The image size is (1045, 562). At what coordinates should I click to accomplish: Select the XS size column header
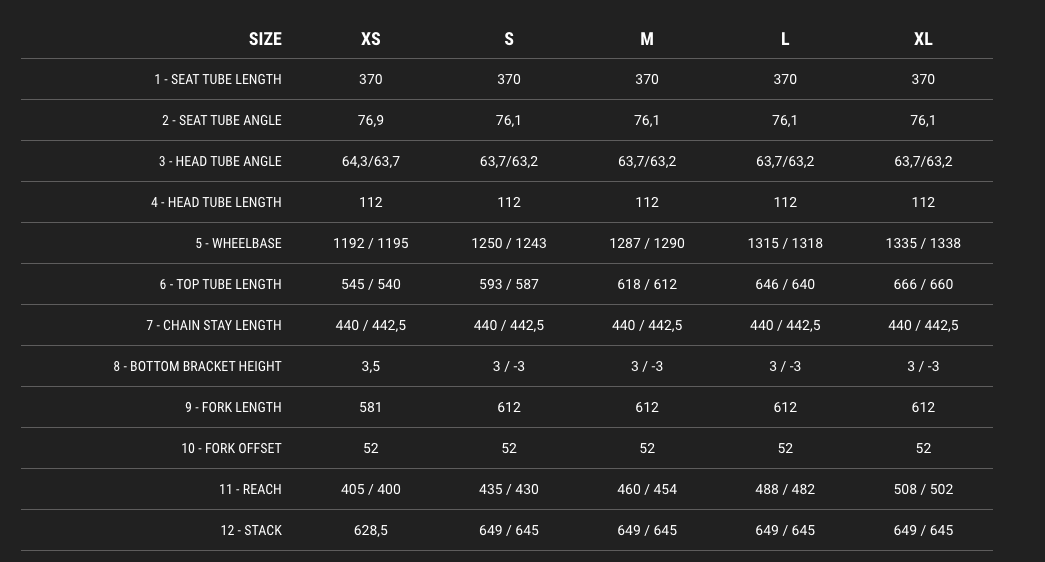point(371,39)
